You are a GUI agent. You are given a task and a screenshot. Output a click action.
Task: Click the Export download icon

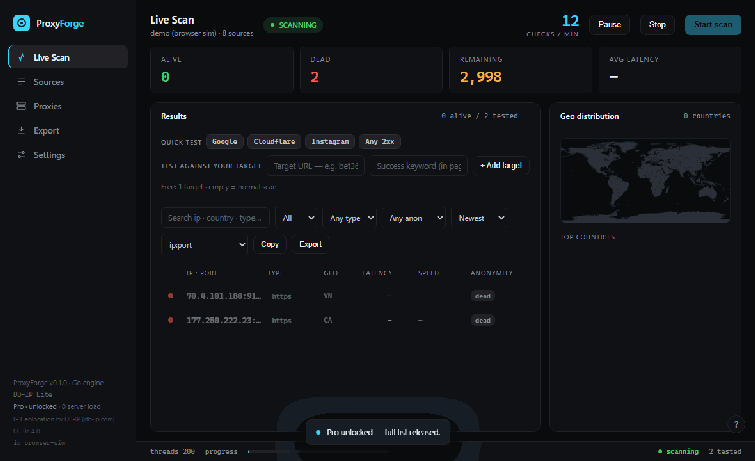point(21,130)
